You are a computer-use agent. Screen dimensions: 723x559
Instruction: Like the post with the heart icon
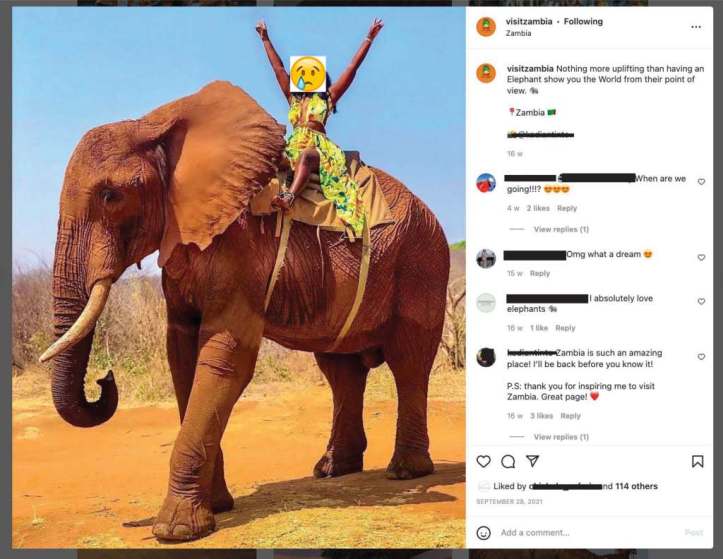click(483, 461)
